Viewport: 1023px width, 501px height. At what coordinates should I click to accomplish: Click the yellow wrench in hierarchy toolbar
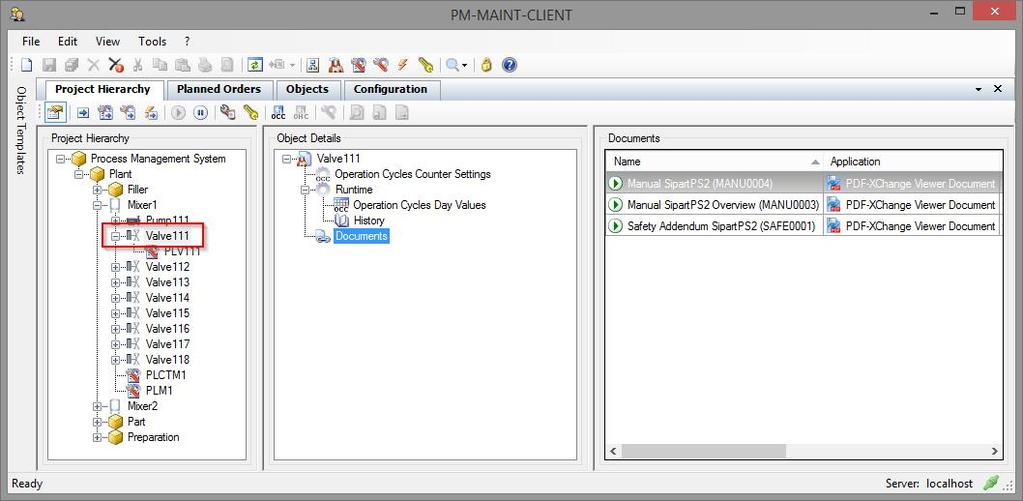(x=250, y=113)
